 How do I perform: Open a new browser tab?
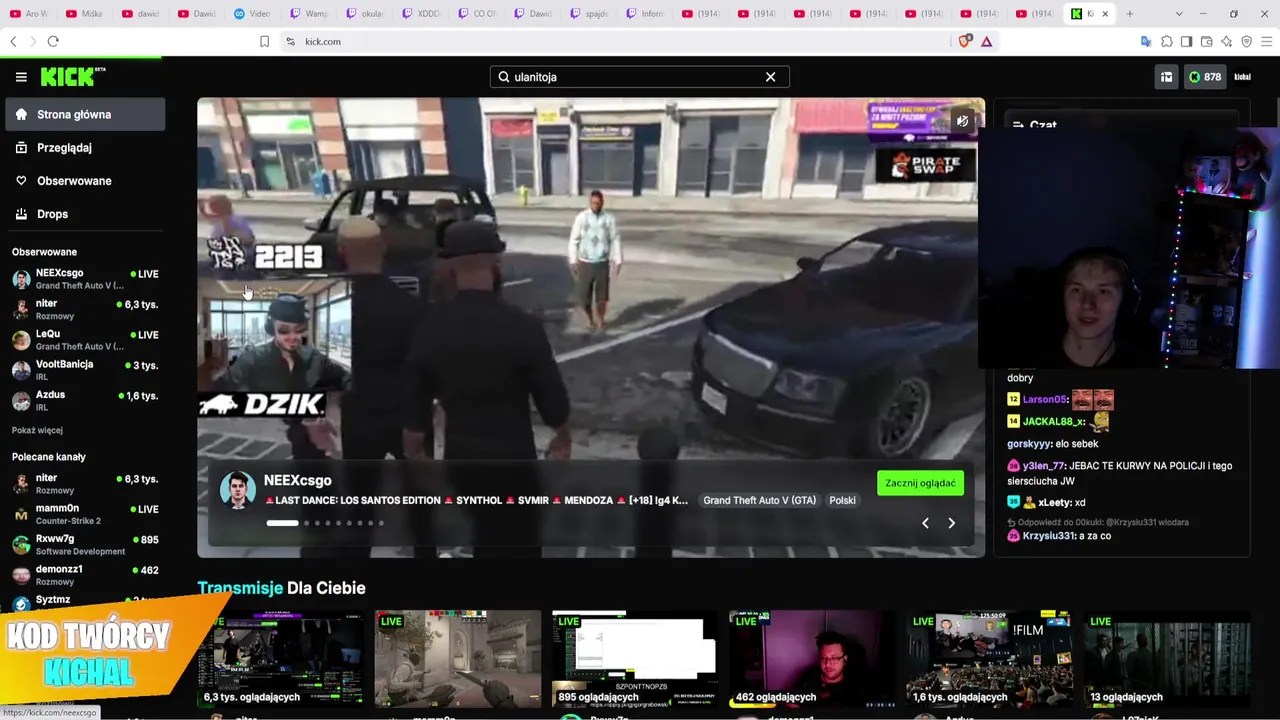click(1129, 14)
